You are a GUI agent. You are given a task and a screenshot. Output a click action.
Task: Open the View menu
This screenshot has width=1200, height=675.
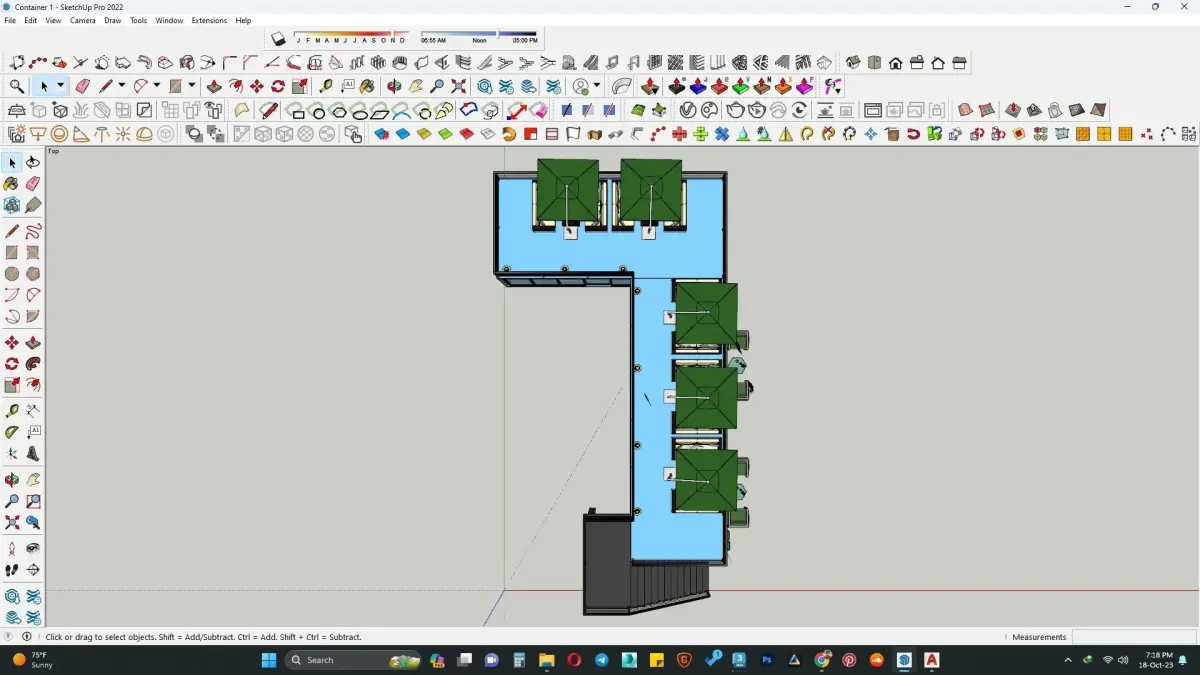[x=53, y=20]
